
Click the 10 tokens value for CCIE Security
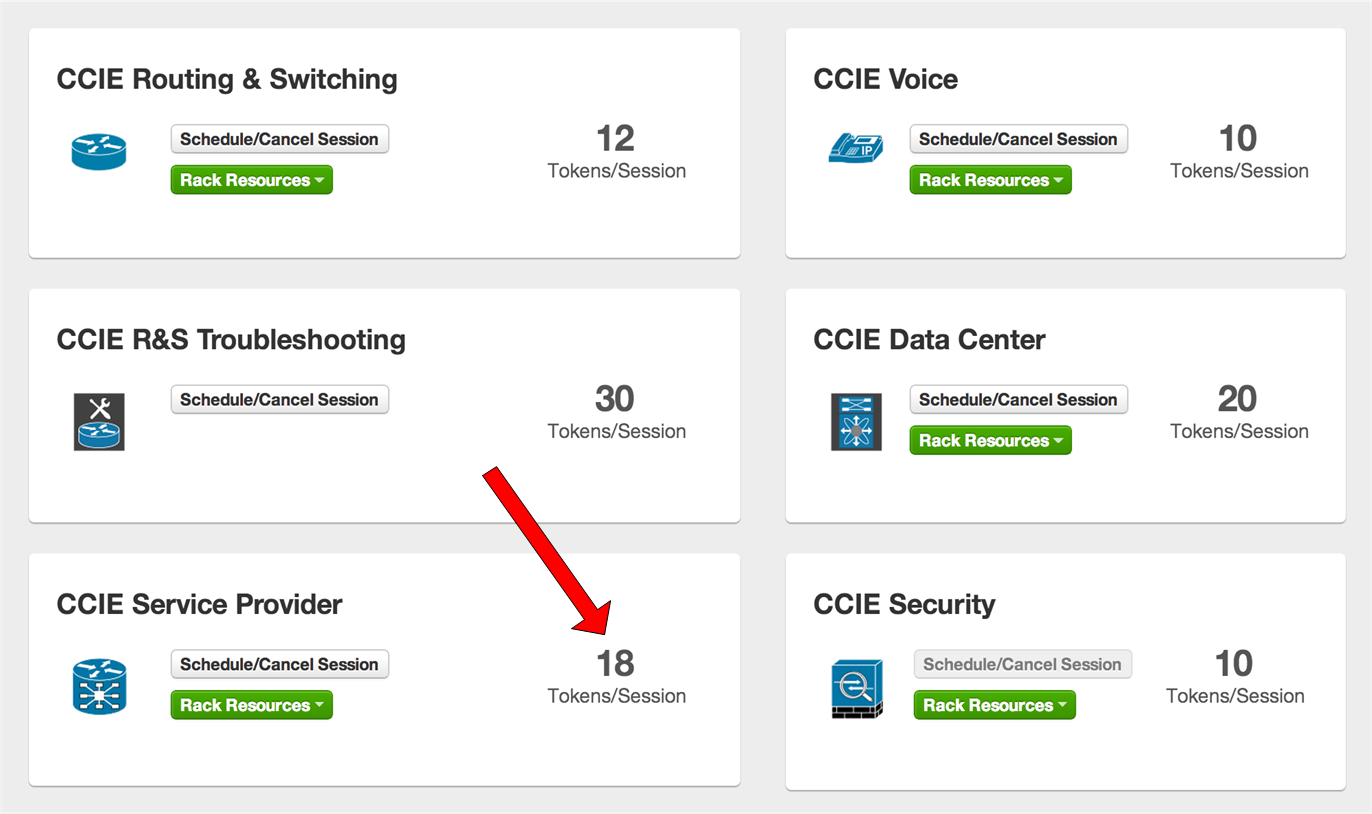coord(1234,663)
